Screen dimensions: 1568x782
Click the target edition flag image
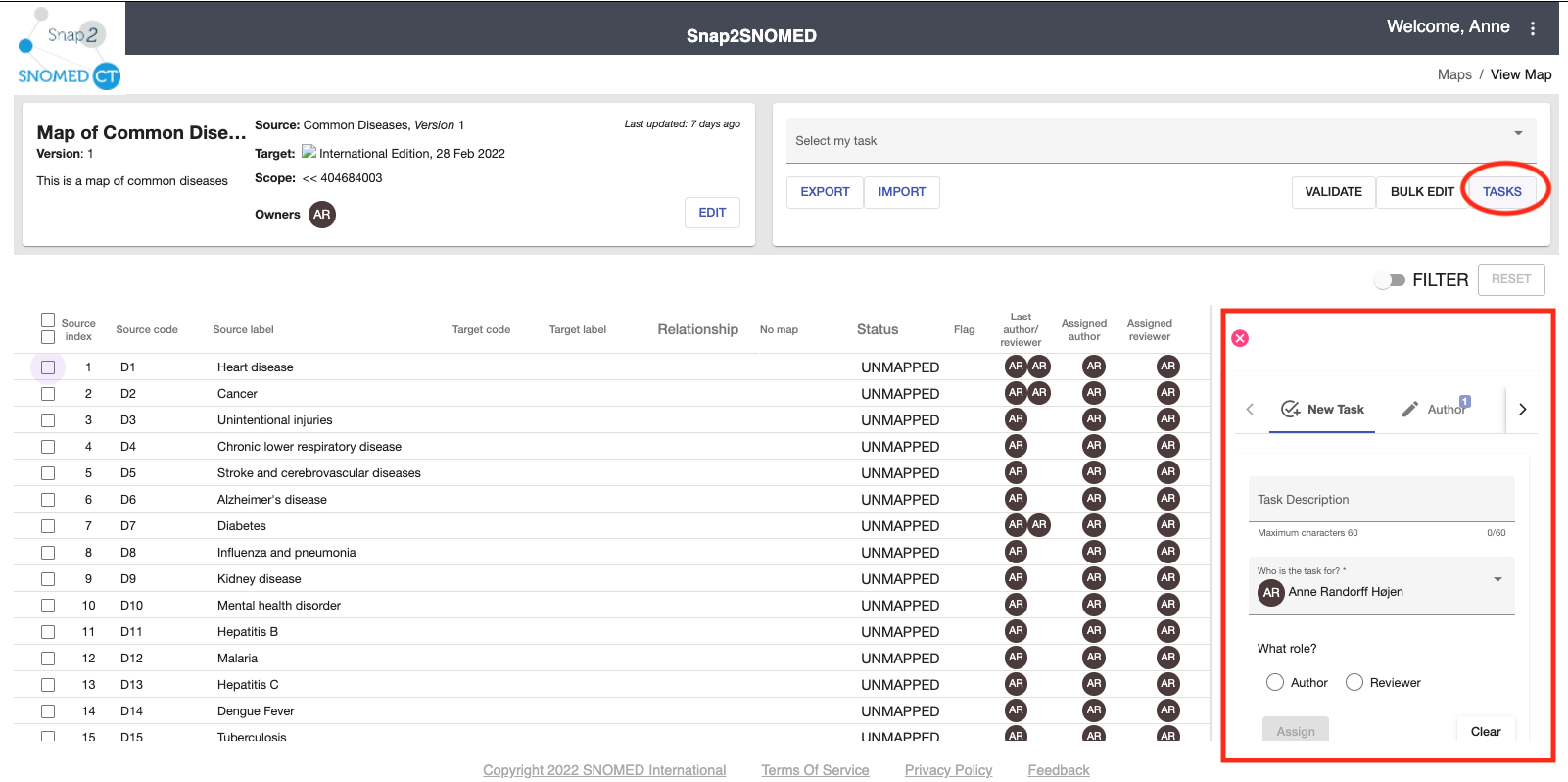[309, 153]
